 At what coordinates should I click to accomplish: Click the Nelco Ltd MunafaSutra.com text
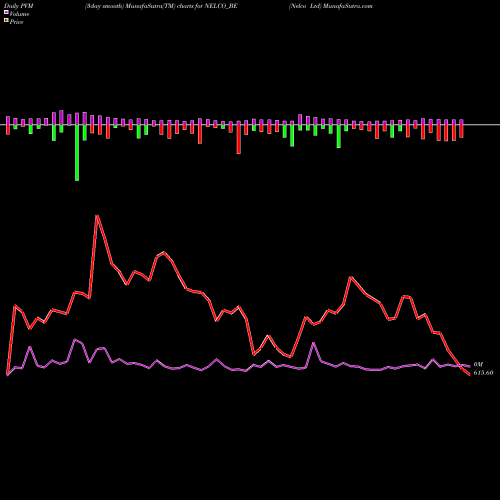[331, 6]
